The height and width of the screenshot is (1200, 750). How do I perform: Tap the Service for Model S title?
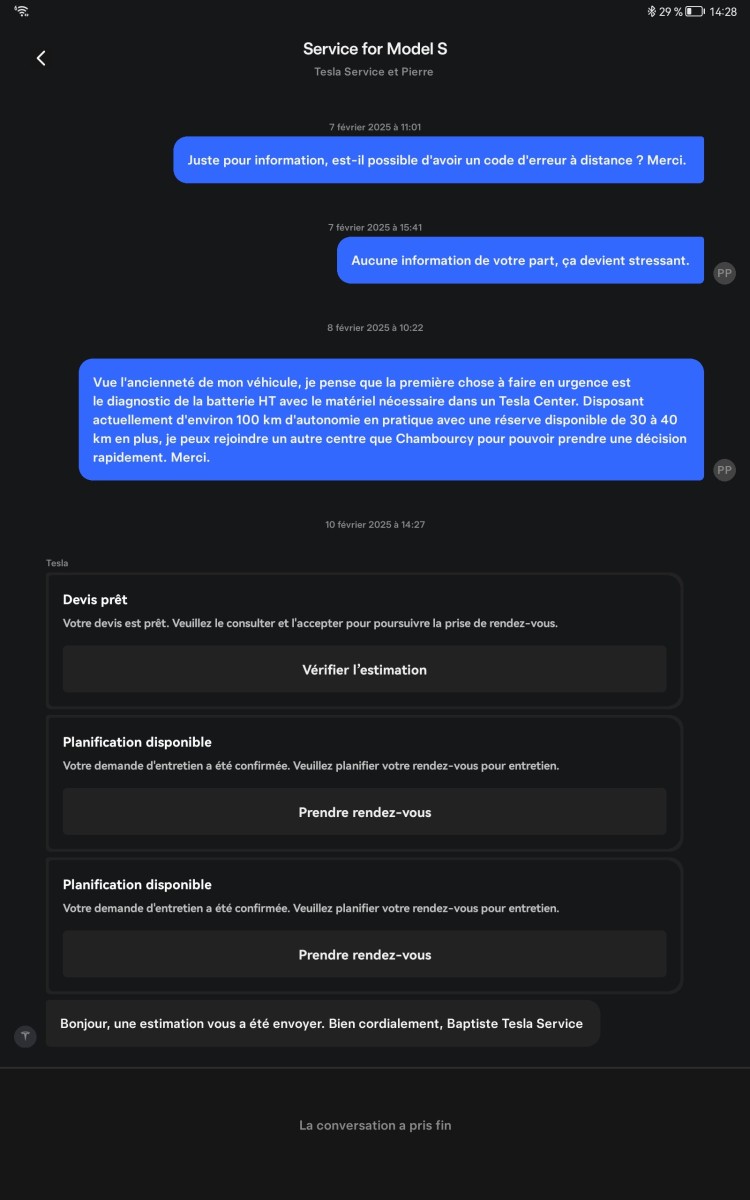(x=375, y=48)
